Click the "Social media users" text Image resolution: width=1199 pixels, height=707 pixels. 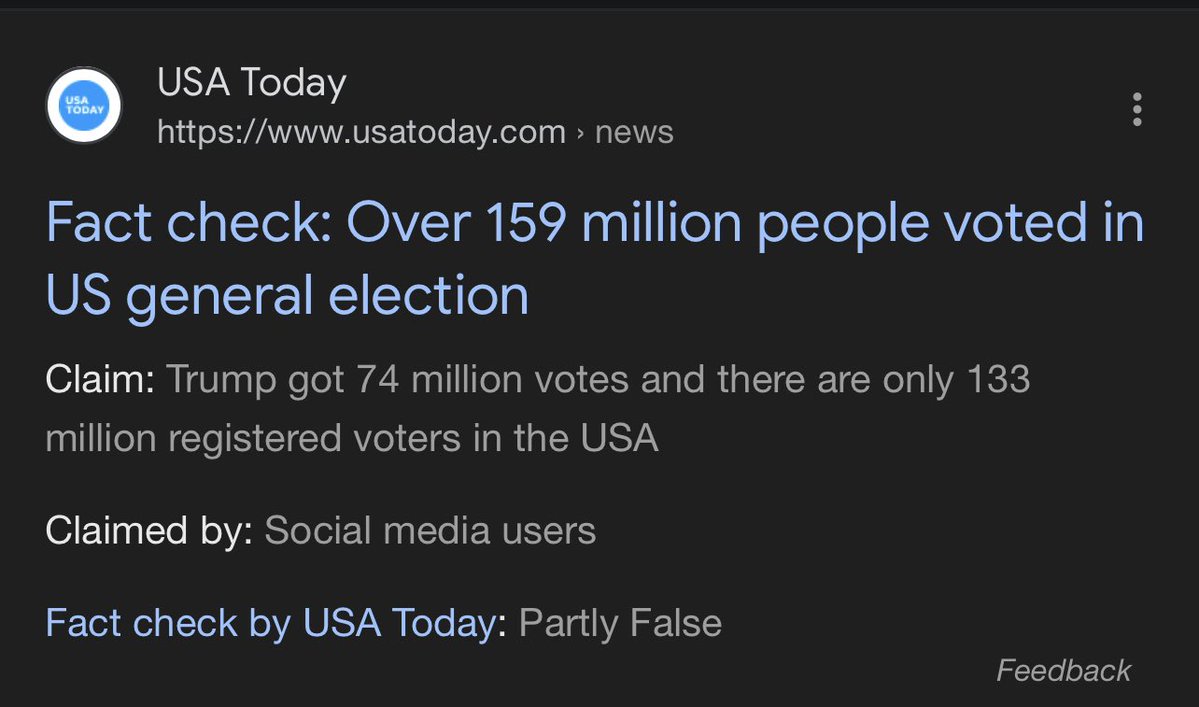tap(430, 530)
